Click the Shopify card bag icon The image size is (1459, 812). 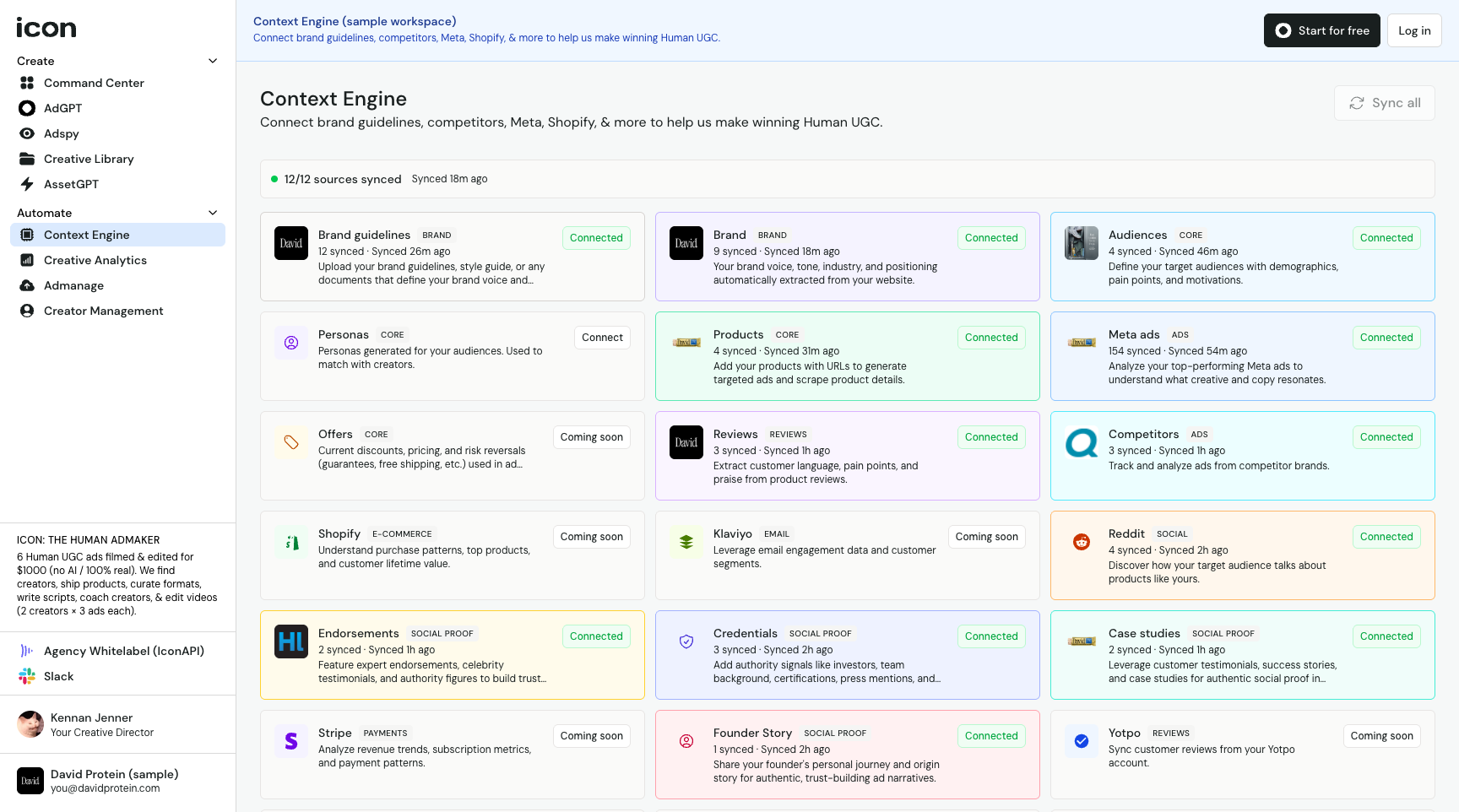point(291,542)
